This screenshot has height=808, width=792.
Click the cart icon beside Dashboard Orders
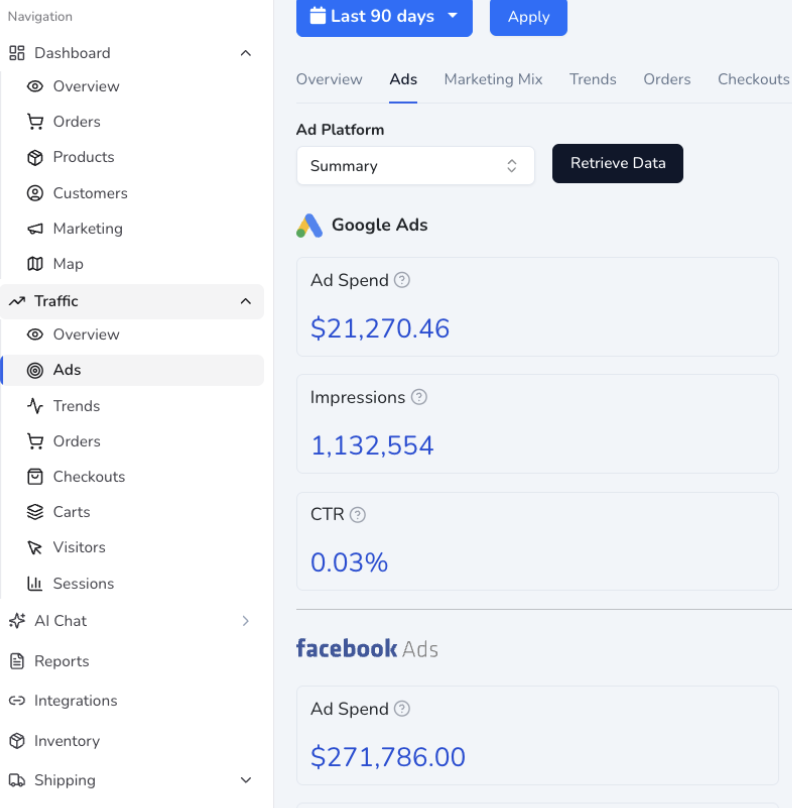(x=35, y=122)
